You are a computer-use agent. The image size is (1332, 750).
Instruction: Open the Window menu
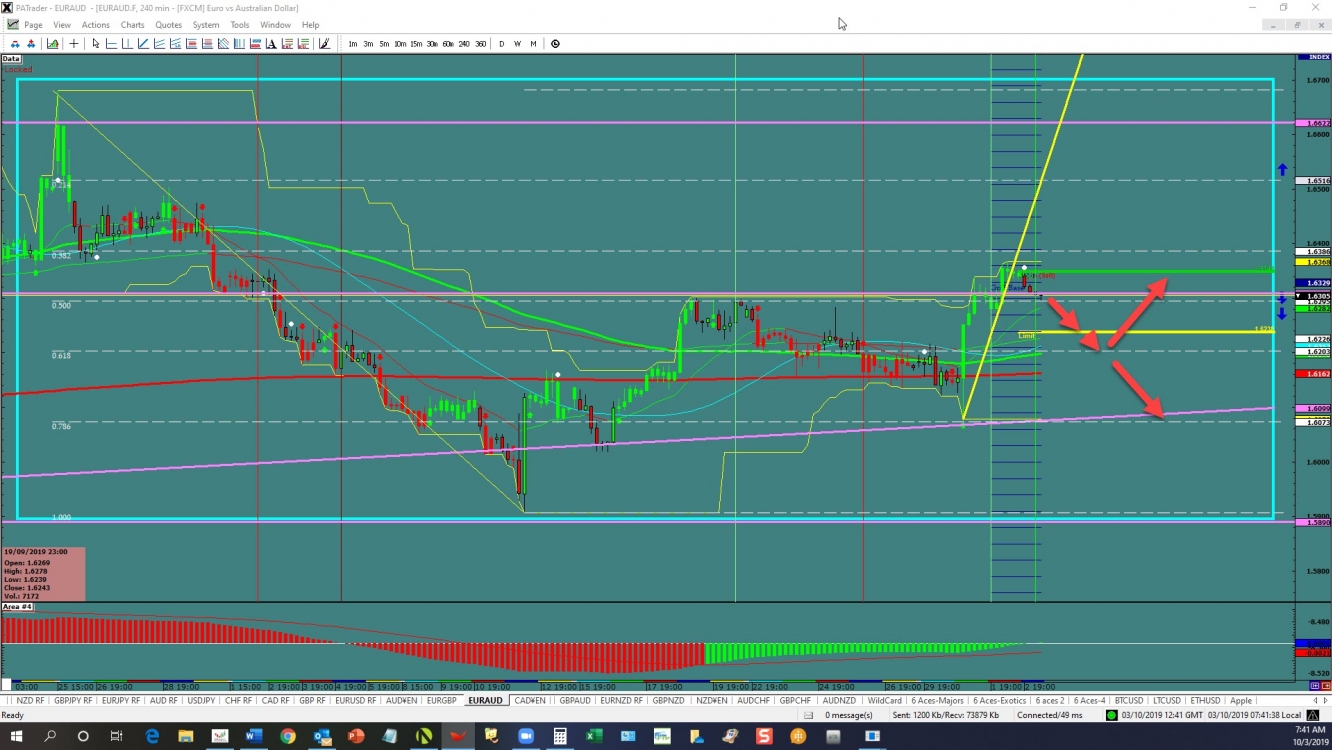275,25
